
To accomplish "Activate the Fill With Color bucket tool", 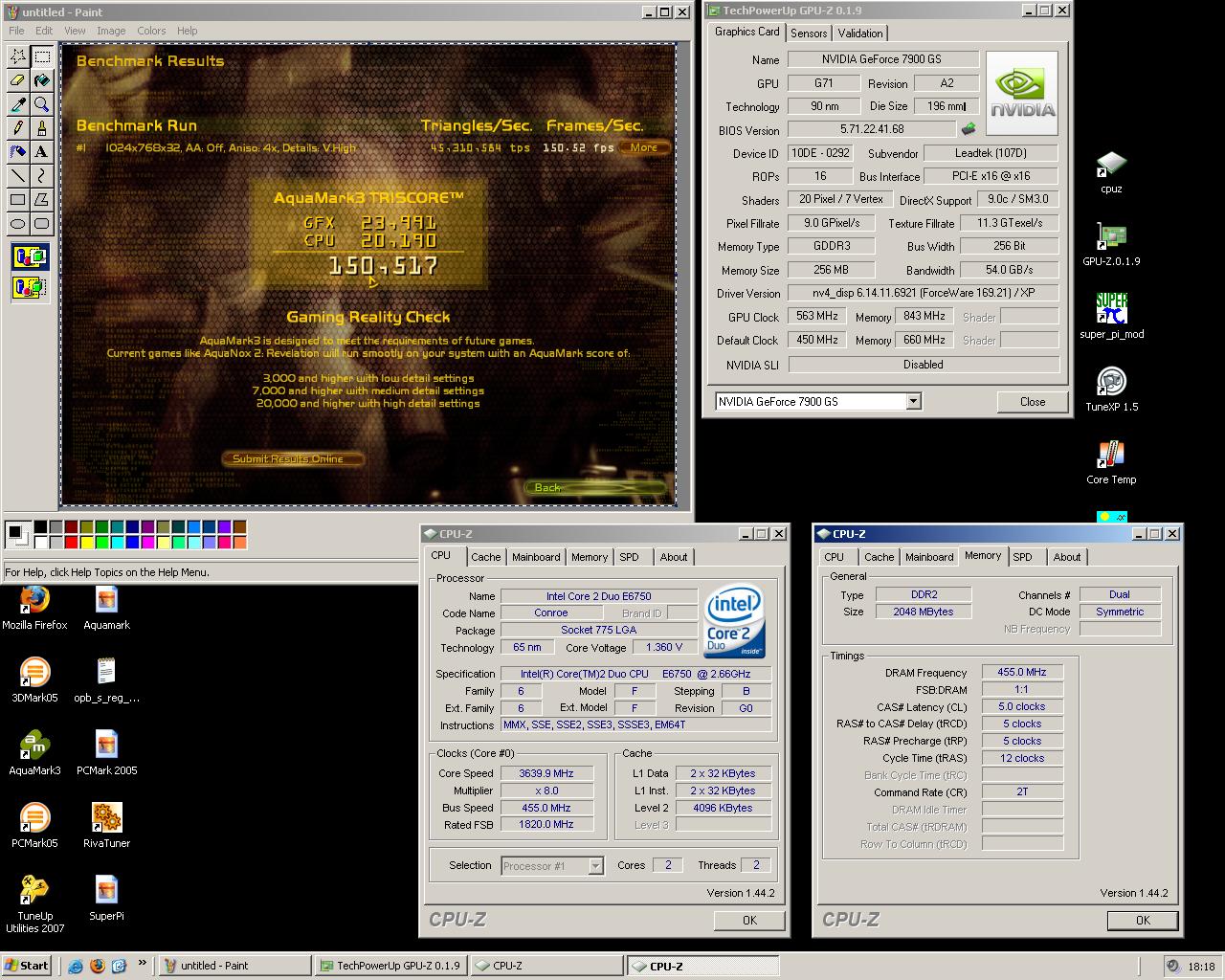I will pyautogui.click(x=41, y=80).
